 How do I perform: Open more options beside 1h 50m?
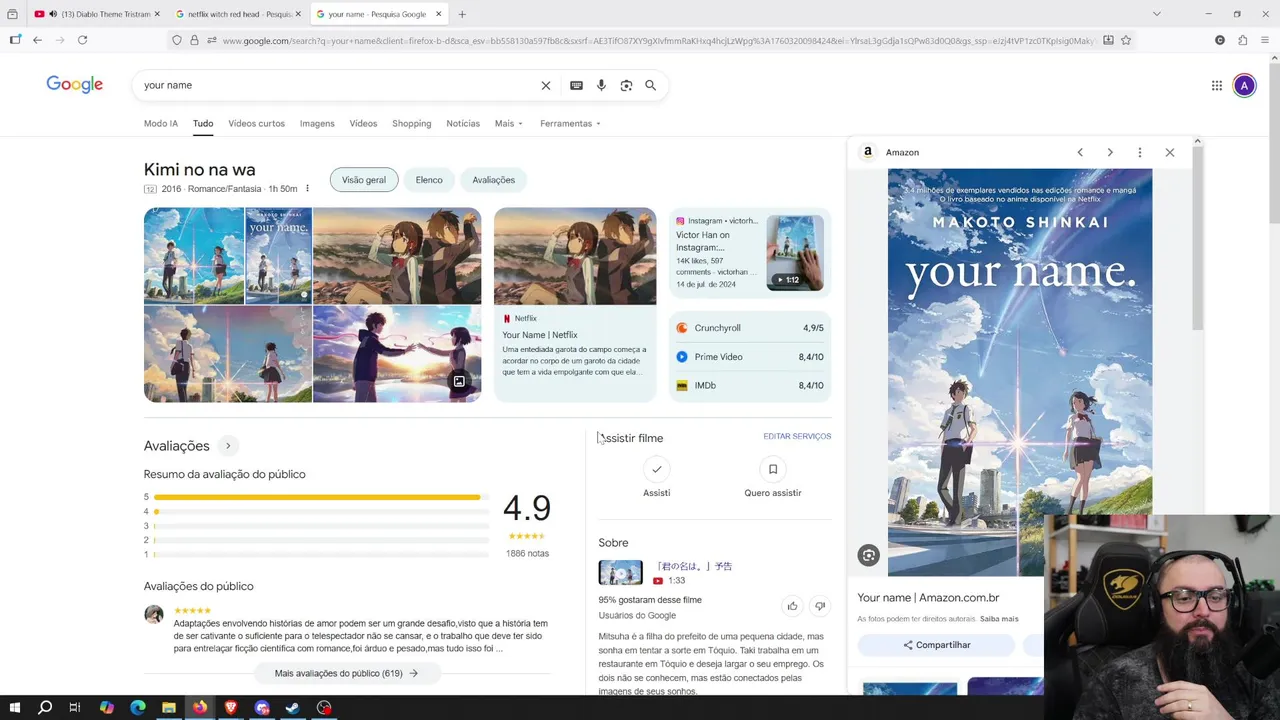307,189
